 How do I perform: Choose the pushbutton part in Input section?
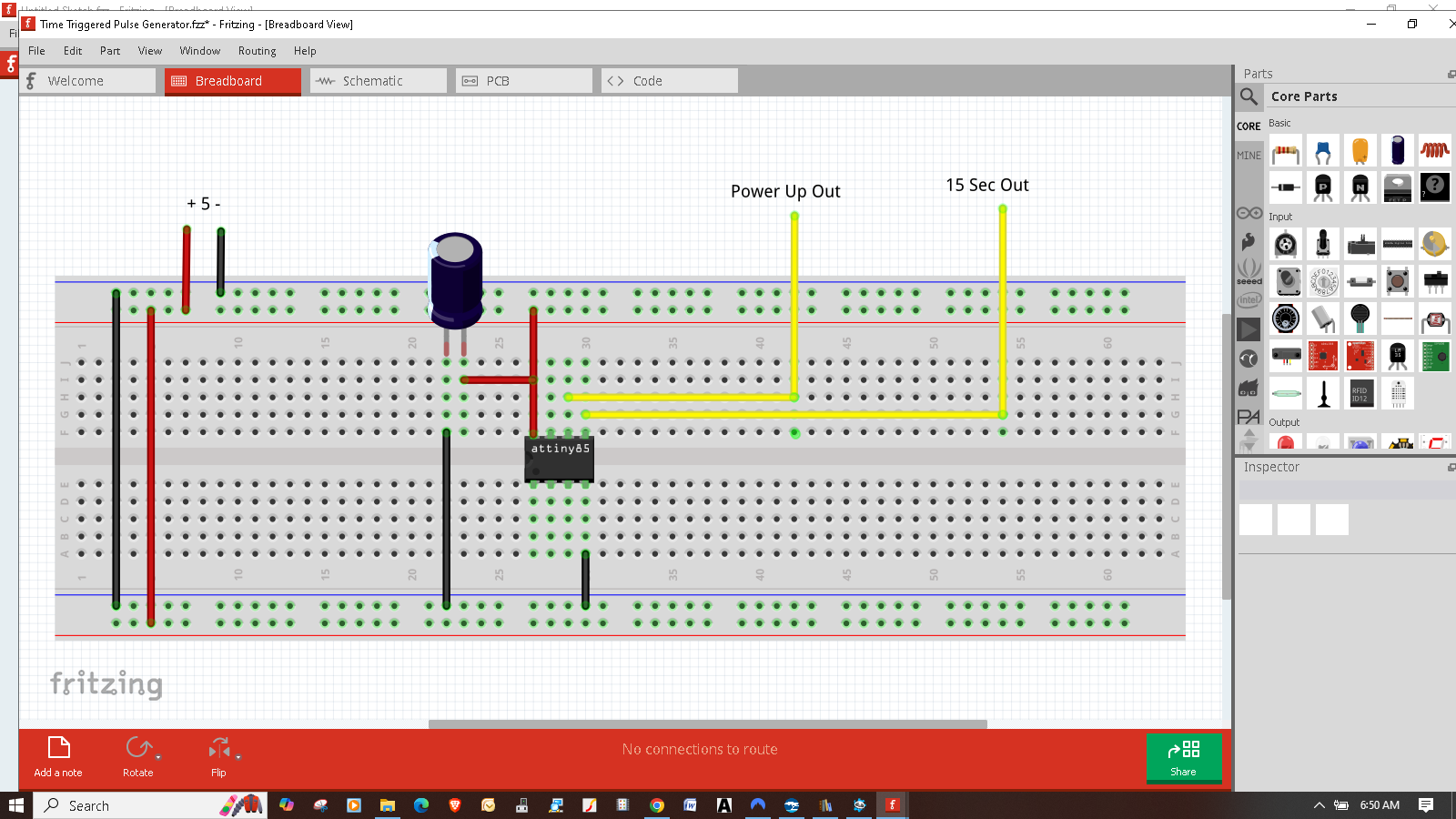1398,281
